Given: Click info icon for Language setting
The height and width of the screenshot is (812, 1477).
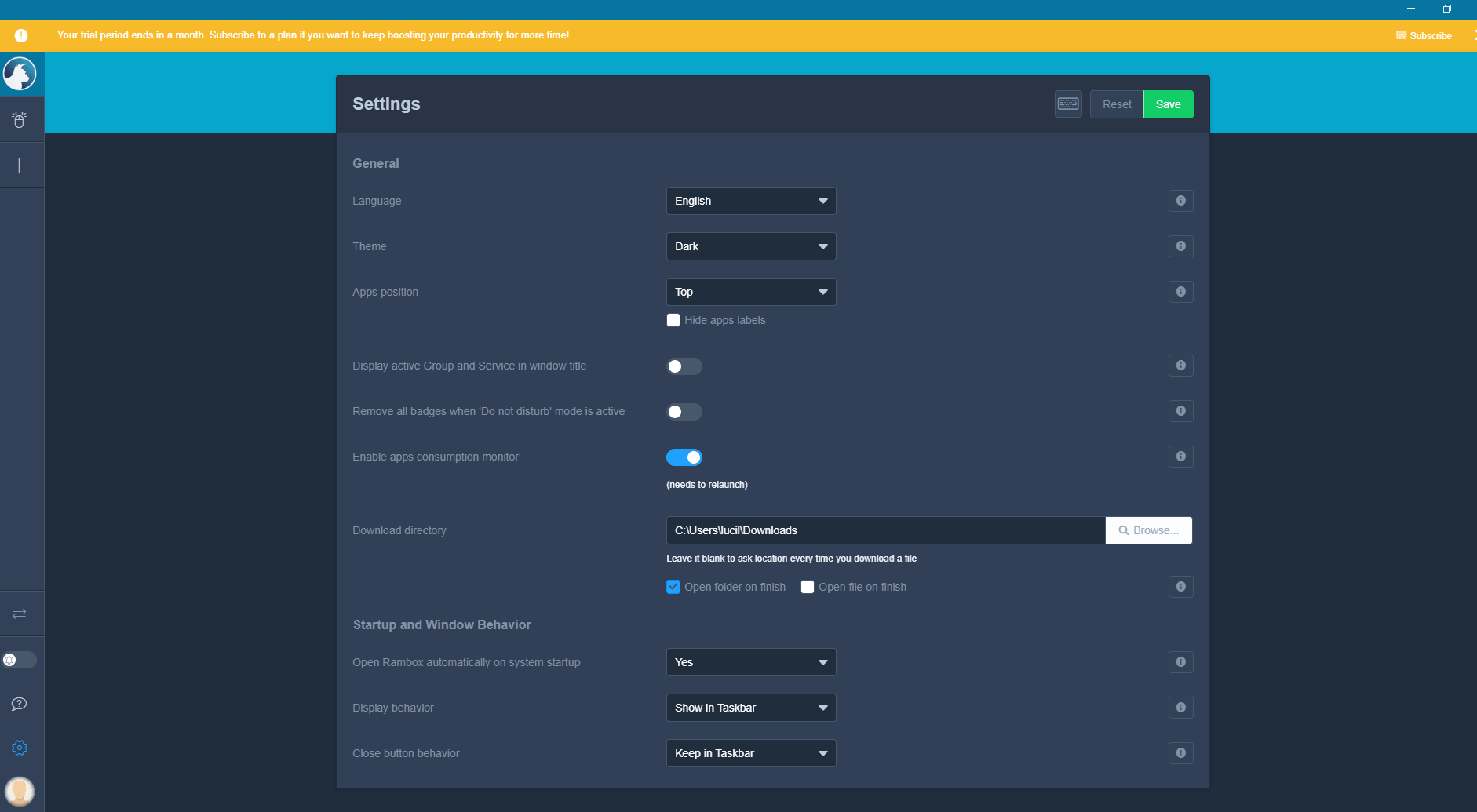Looking at the screenshot, I should pyautogui.click(x=1180, y=201).
